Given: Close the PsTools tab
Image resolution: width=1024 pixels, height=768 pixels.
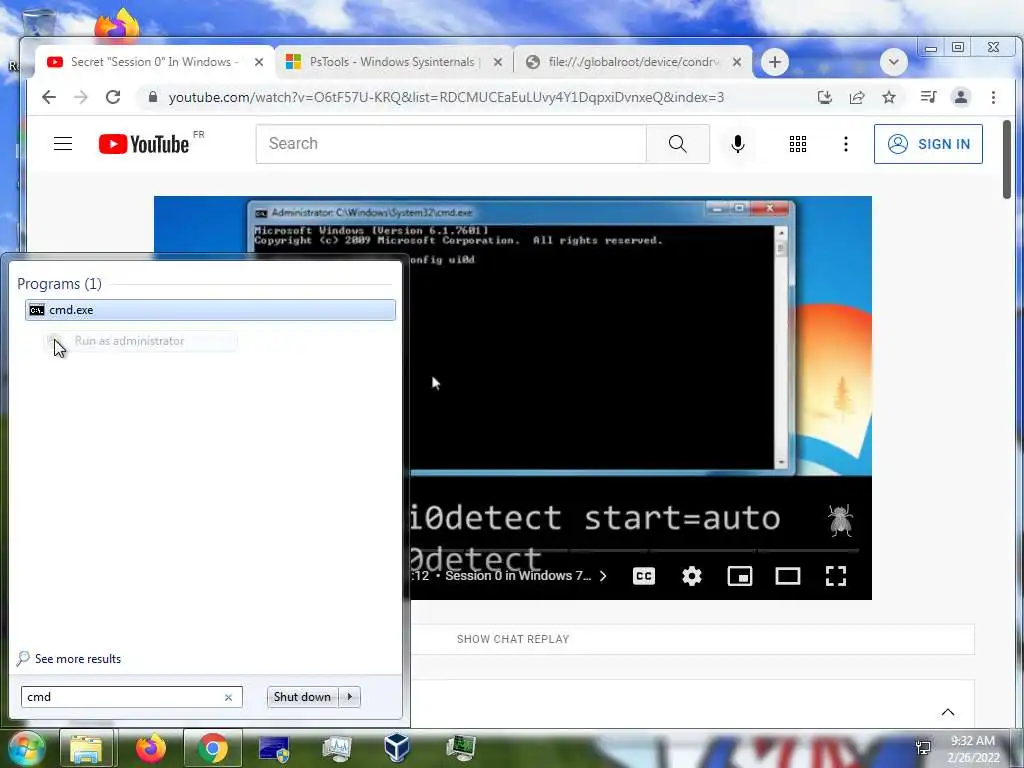Looking at the screenshot, I should click(x=498, y=62).
